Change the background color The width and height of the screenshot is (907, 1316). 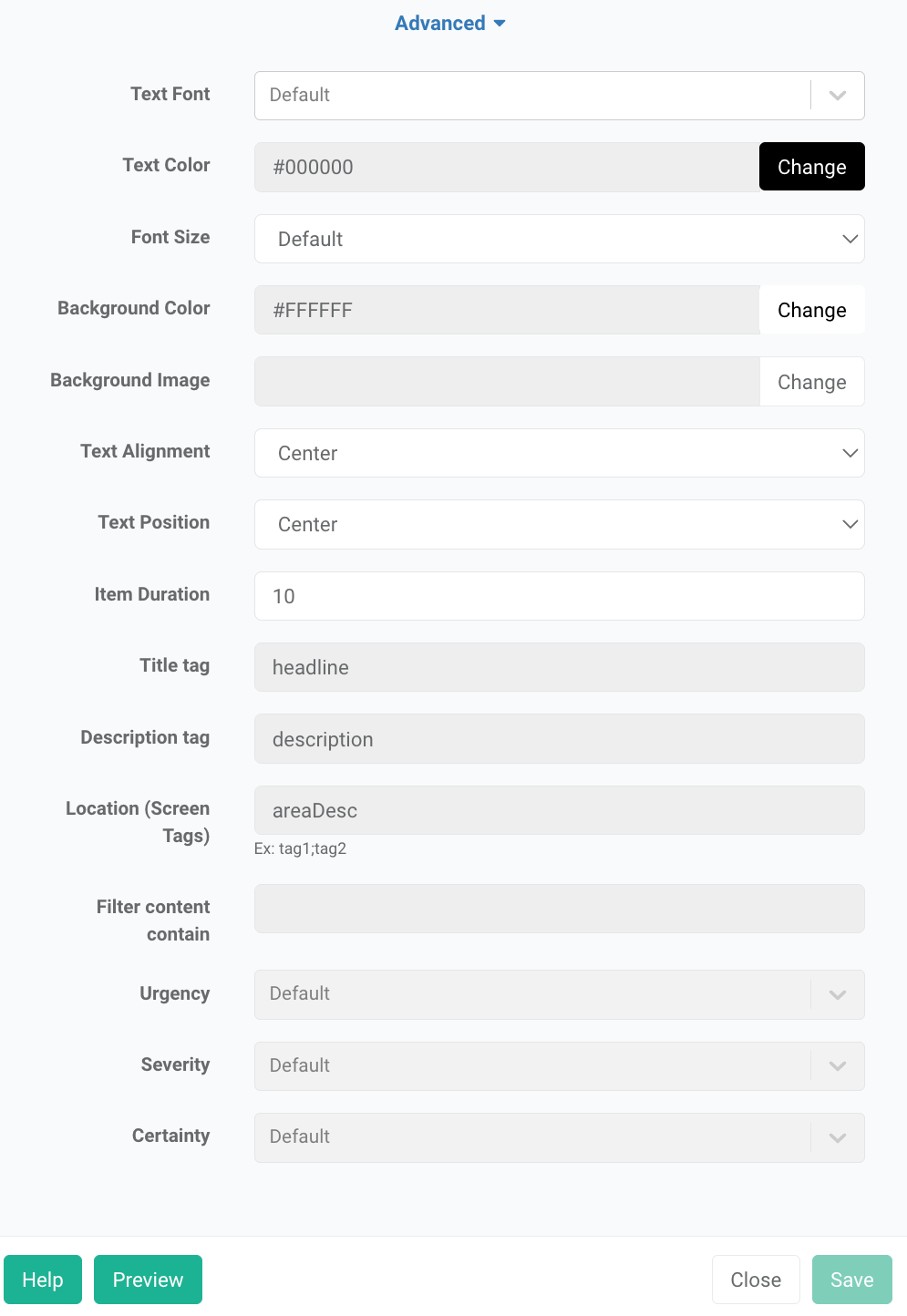[x=811, y=310]
